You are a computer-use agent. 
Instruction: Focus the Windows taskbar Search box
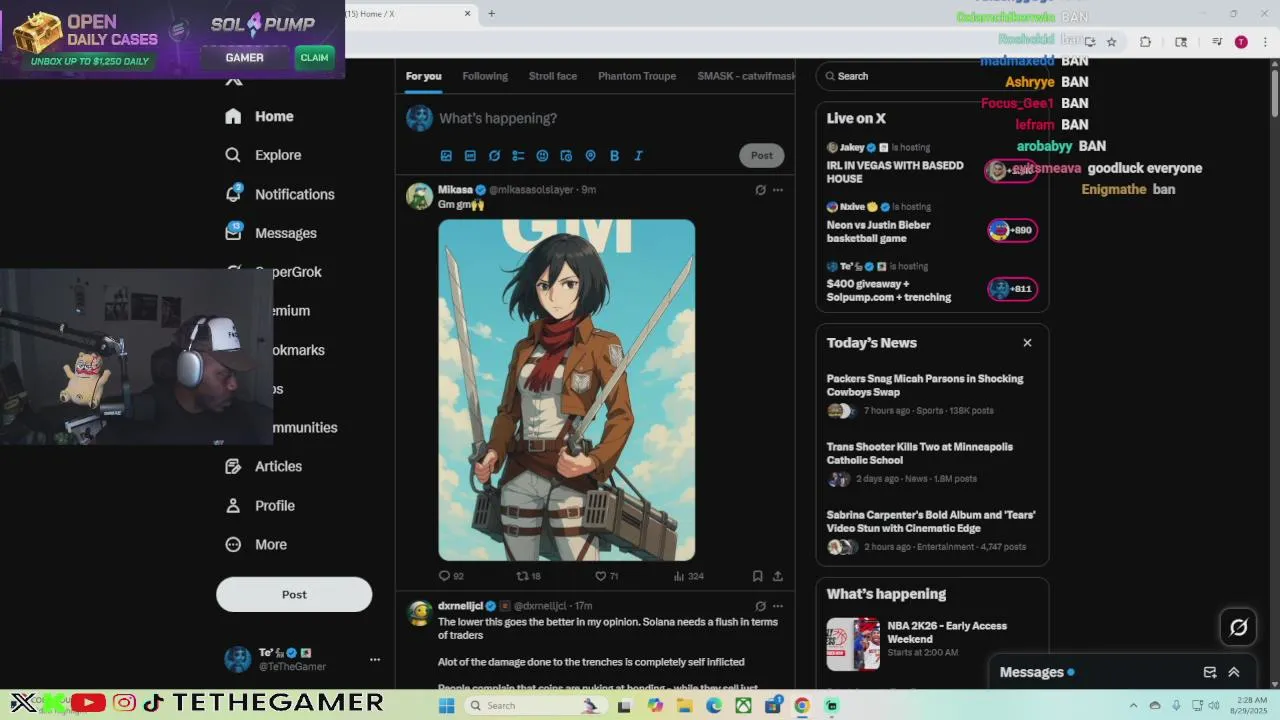[x=535, y=705]
